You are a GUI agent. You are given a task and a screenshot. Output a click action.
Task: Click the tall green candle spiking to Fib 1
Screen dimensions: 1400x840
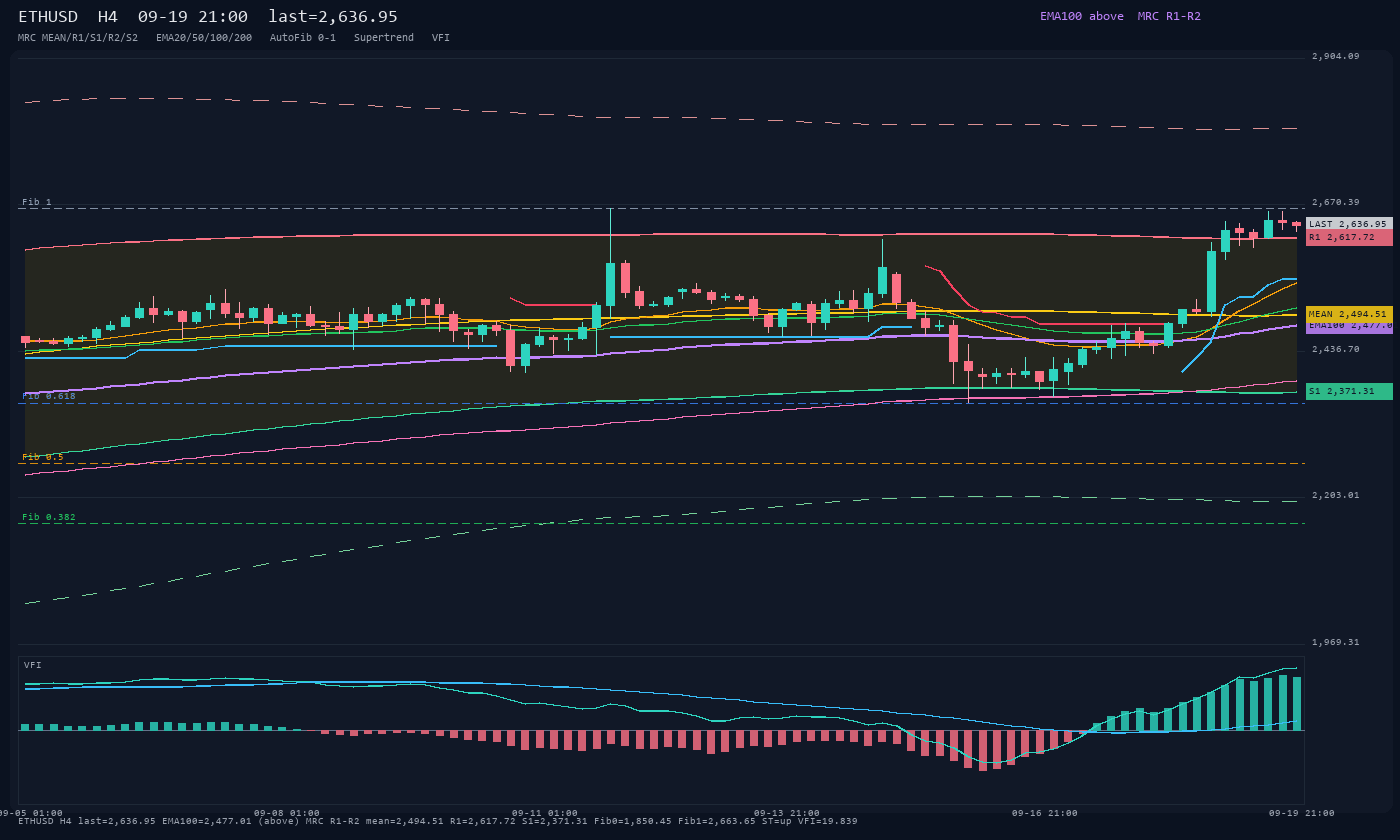(x=610, y=284)
